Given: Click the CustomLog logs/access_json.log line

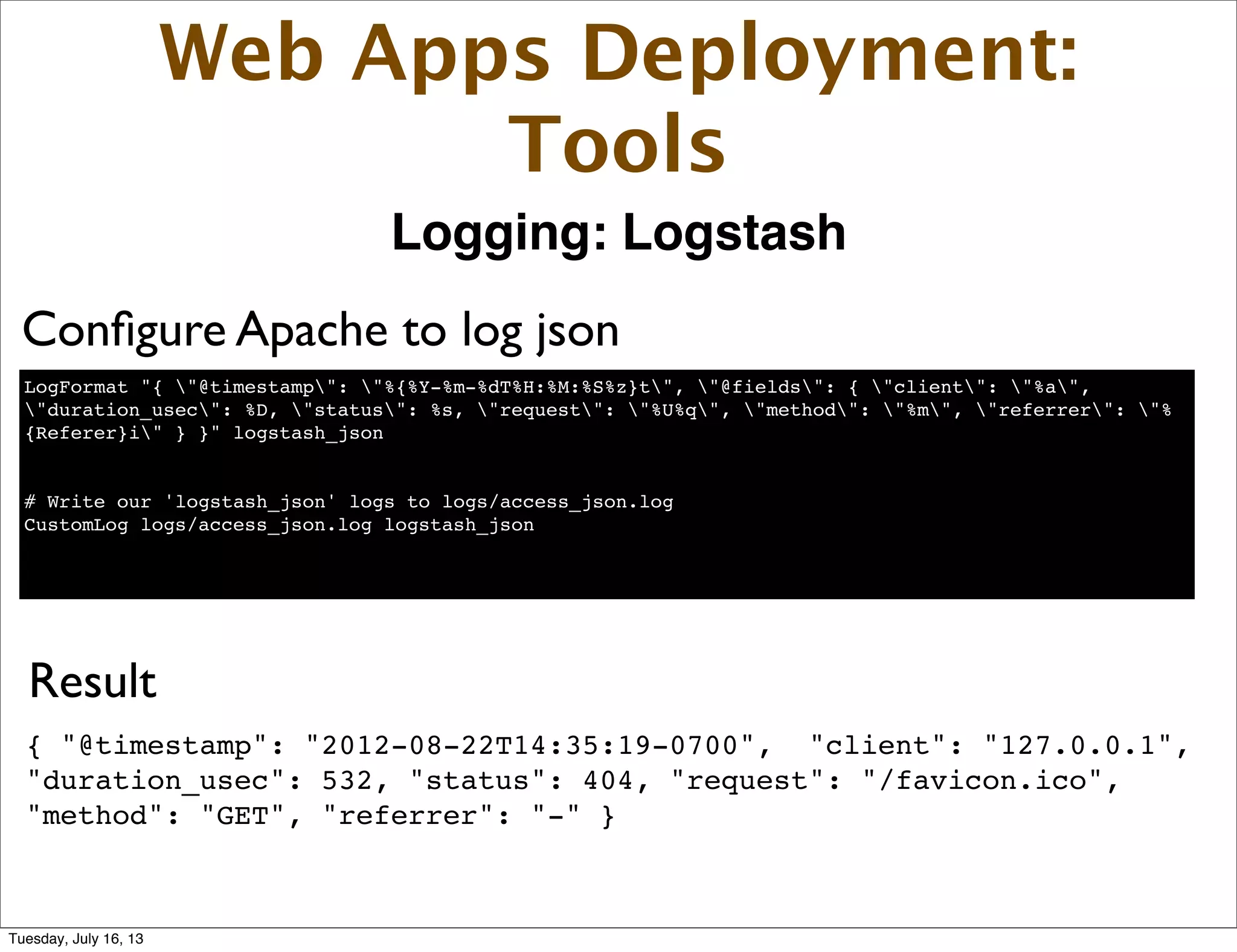Looking at the screenshot, I should click(279, 525).
